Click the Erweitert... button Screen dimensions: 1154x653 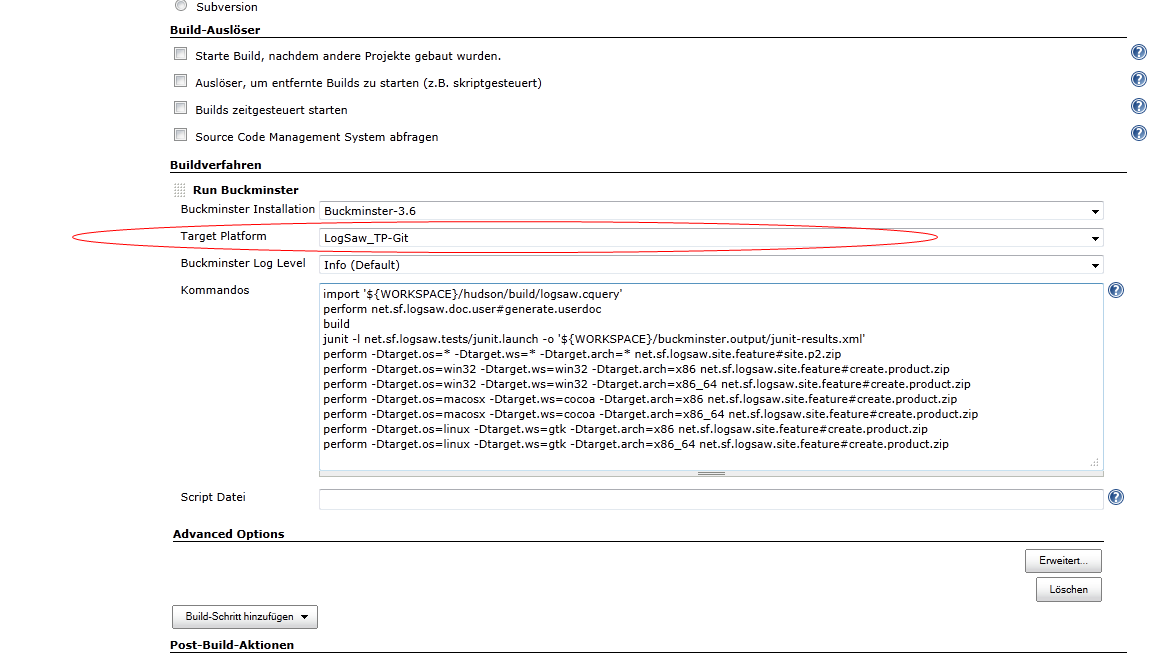coord(1063,561)
